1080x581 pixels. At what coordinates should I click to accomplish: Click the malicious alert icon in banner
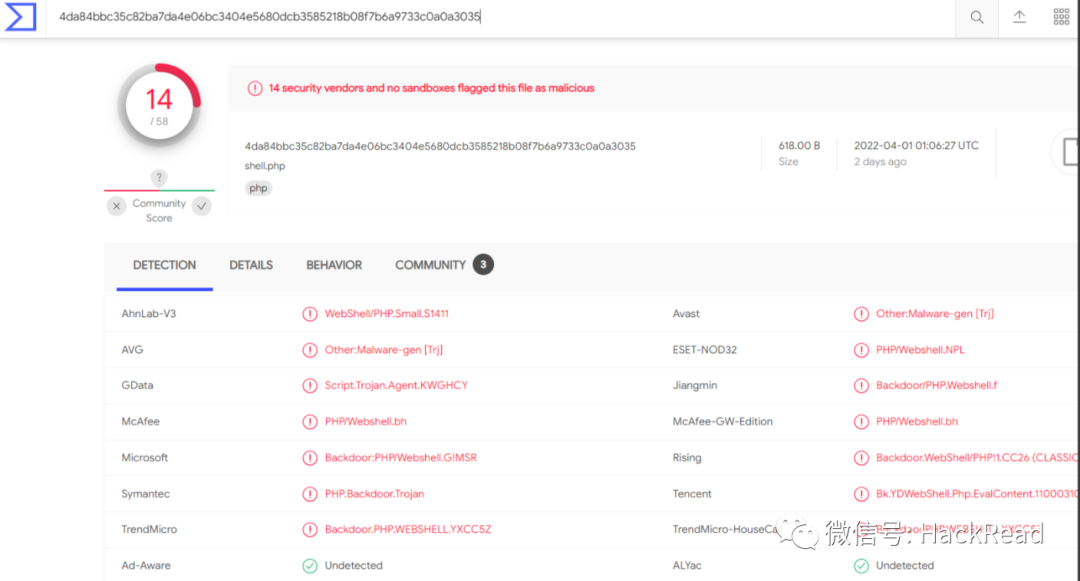coord(255,88)
